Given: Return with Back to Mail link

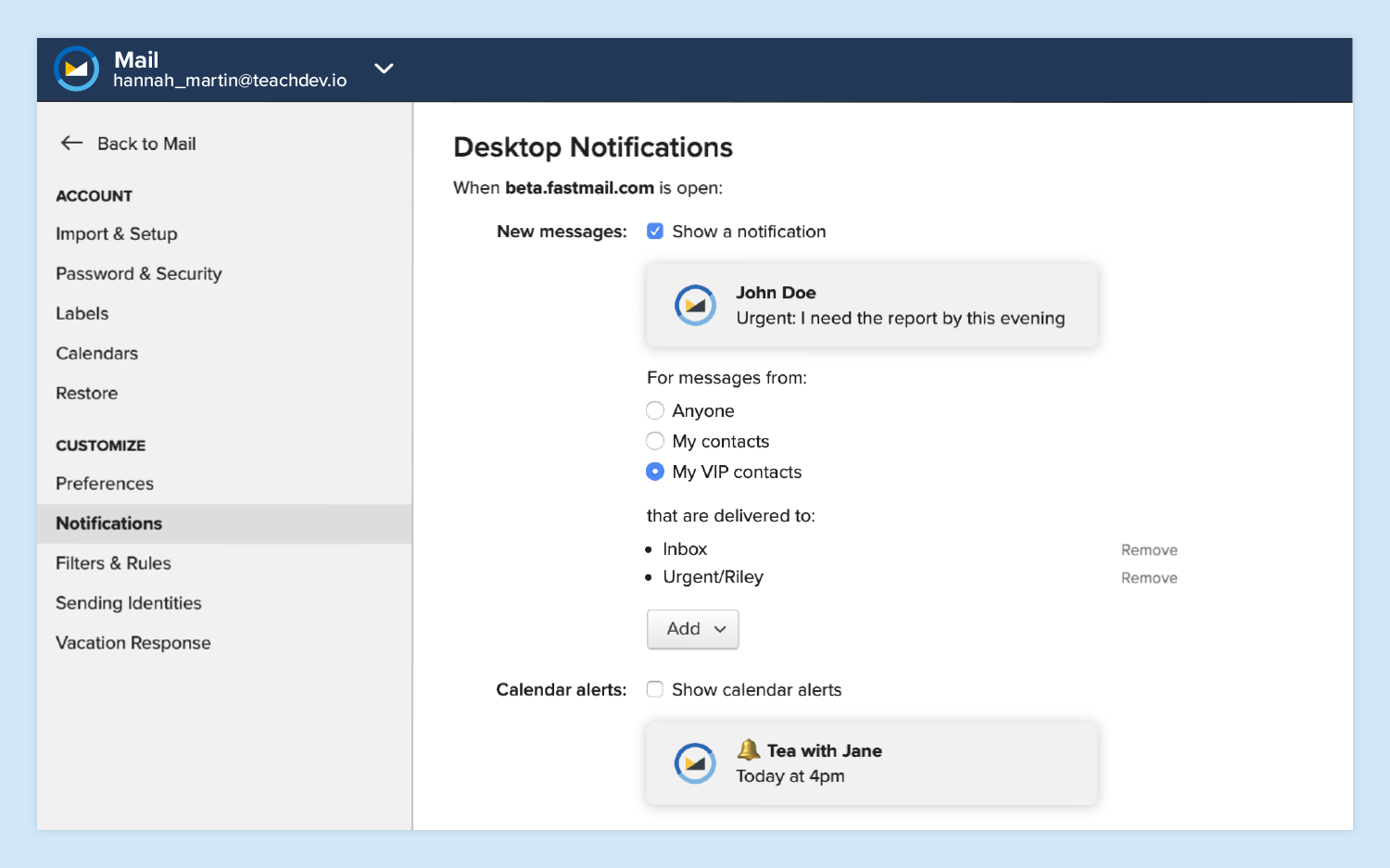Looking at the screenshot, I should click(x=146, y=144).
